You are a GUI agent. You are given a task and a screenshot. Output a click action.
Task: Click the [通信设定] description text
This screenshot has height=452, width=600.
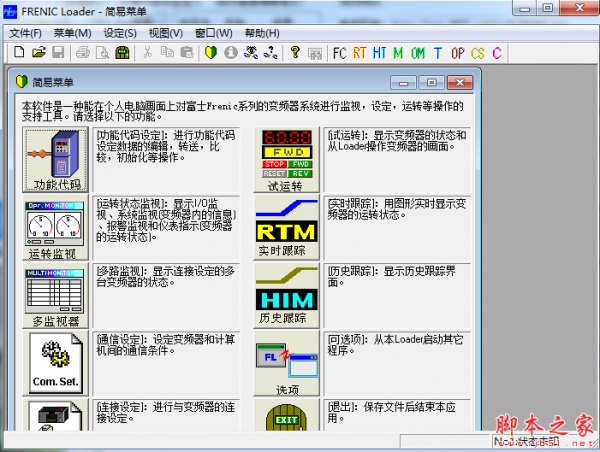[166, 344]
